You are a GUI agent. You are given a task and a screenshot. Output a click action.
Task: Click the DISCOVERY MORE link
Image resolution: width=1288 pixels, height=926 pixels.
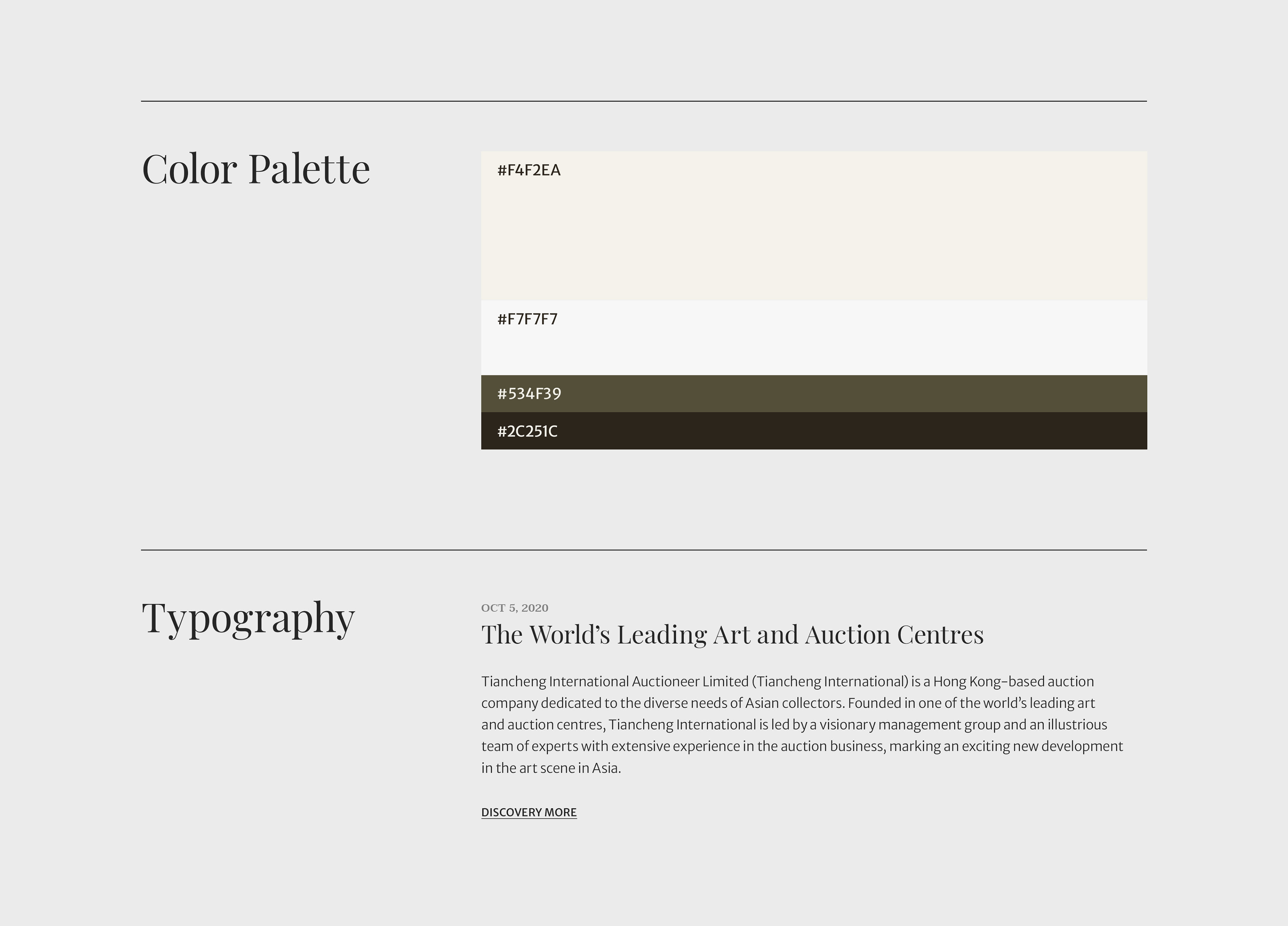tap(529, 812)
